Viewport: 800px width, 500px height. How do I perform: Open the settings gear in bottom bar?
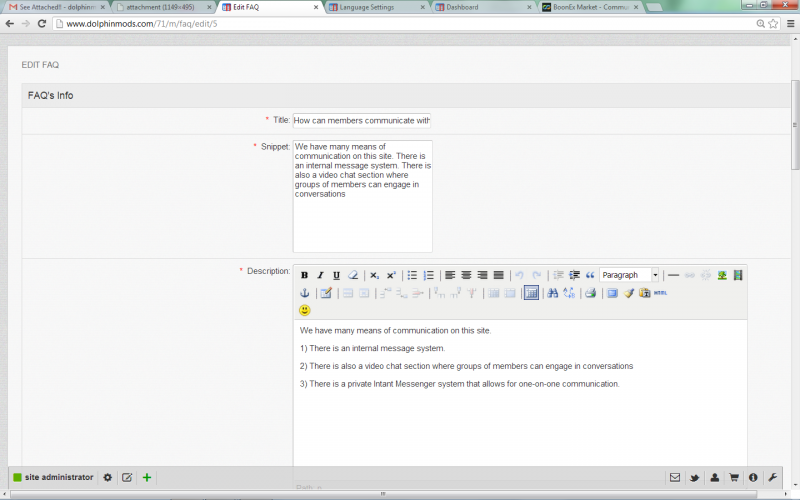(x=107, y=478)
